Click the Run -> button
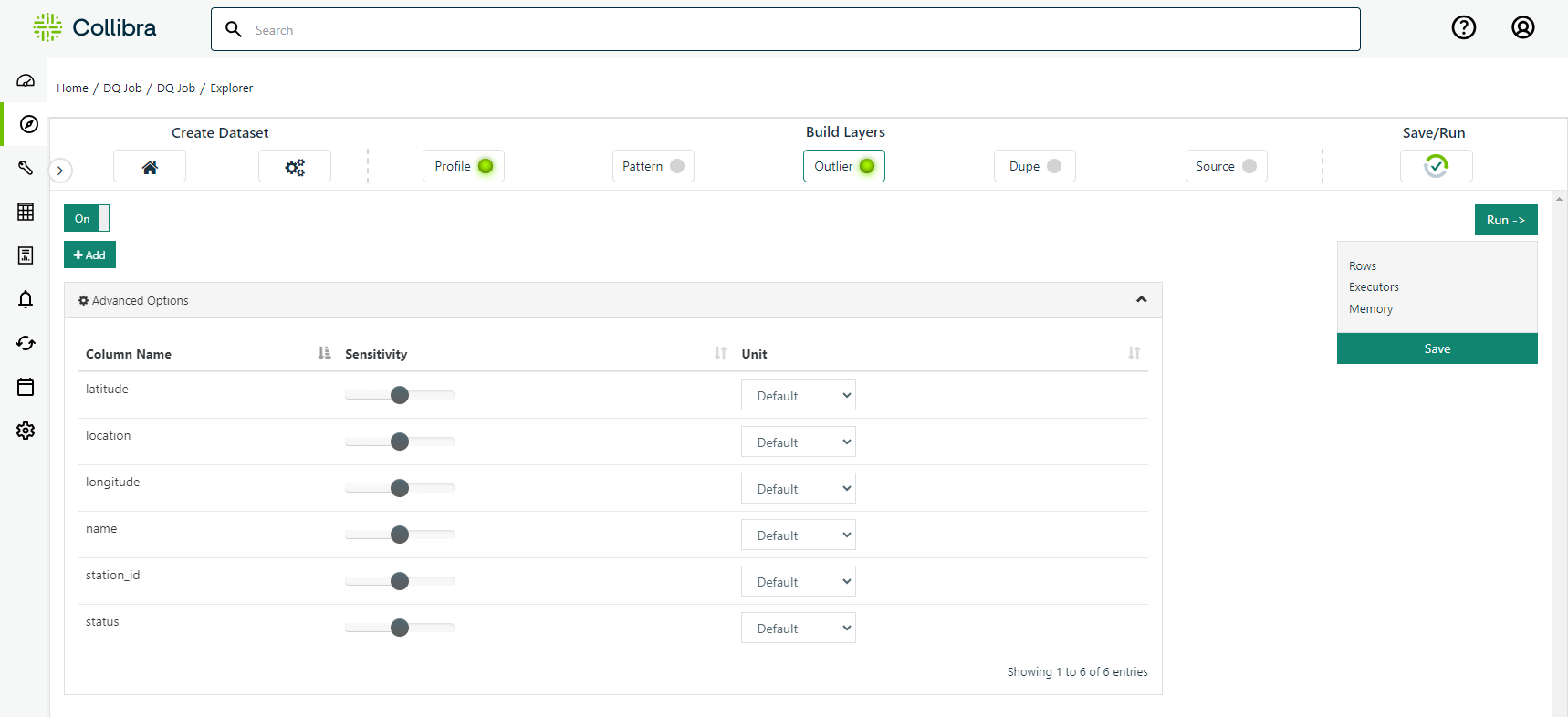Image resolution: width=1568 pixels, height=717 pixels. click(1505, 220)
